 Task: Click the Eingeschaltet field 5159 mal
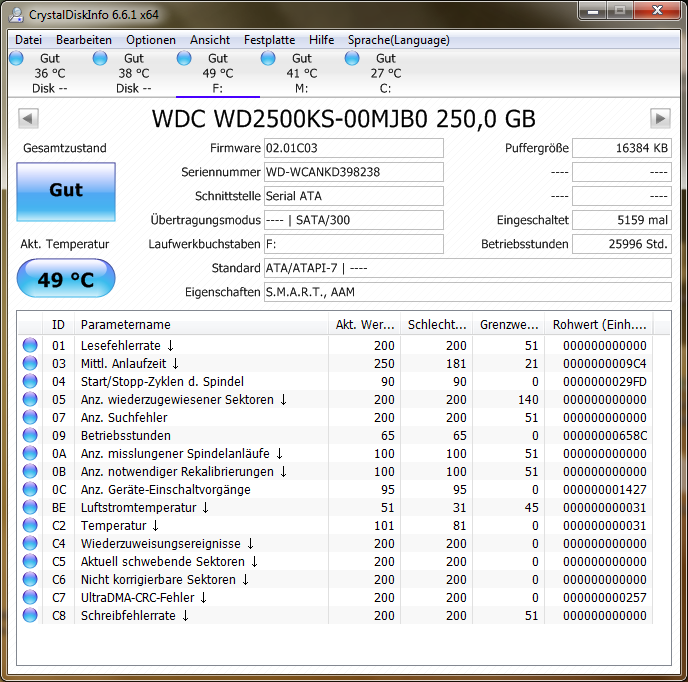622,220
